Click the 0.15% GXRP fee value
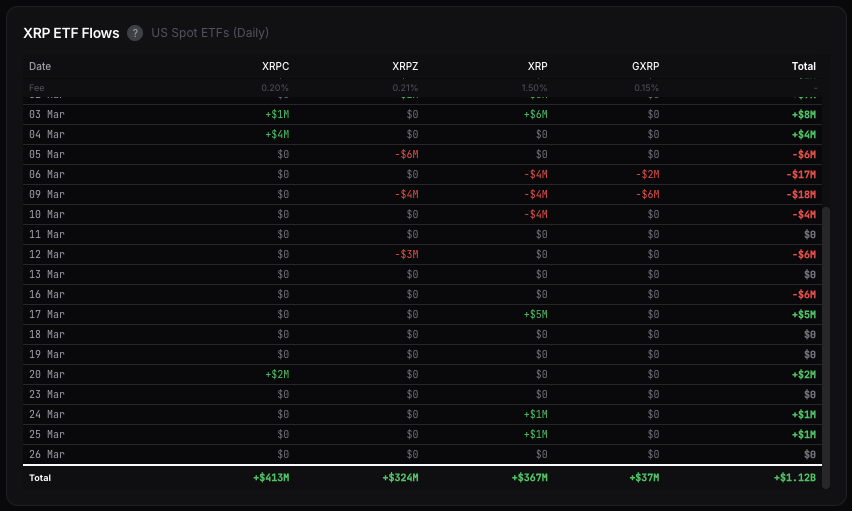852x511 pixels. click(647, 88)
